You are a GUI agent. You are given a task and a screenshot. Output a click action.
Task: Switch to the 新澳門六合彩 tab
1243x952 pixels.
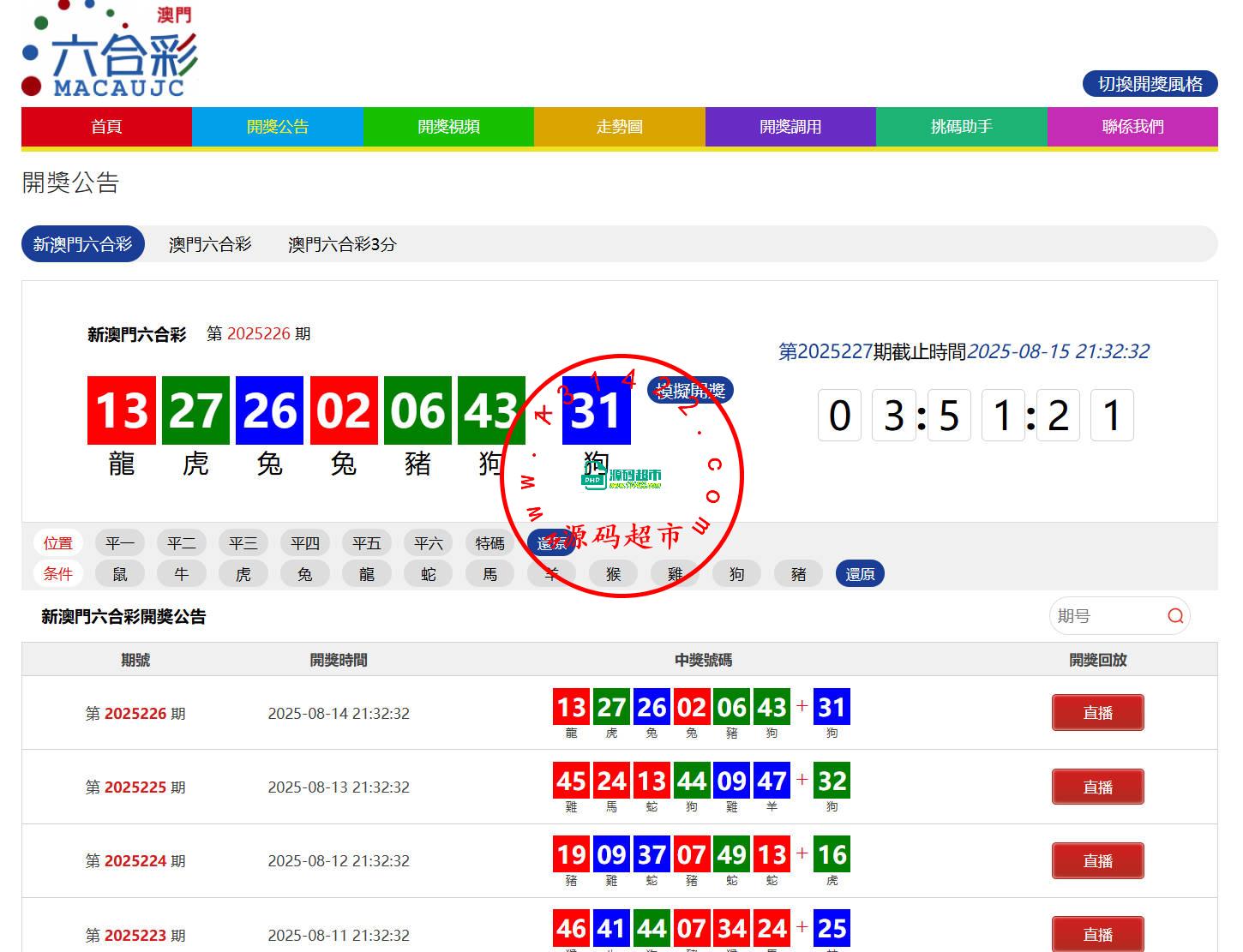pos(83,244)
